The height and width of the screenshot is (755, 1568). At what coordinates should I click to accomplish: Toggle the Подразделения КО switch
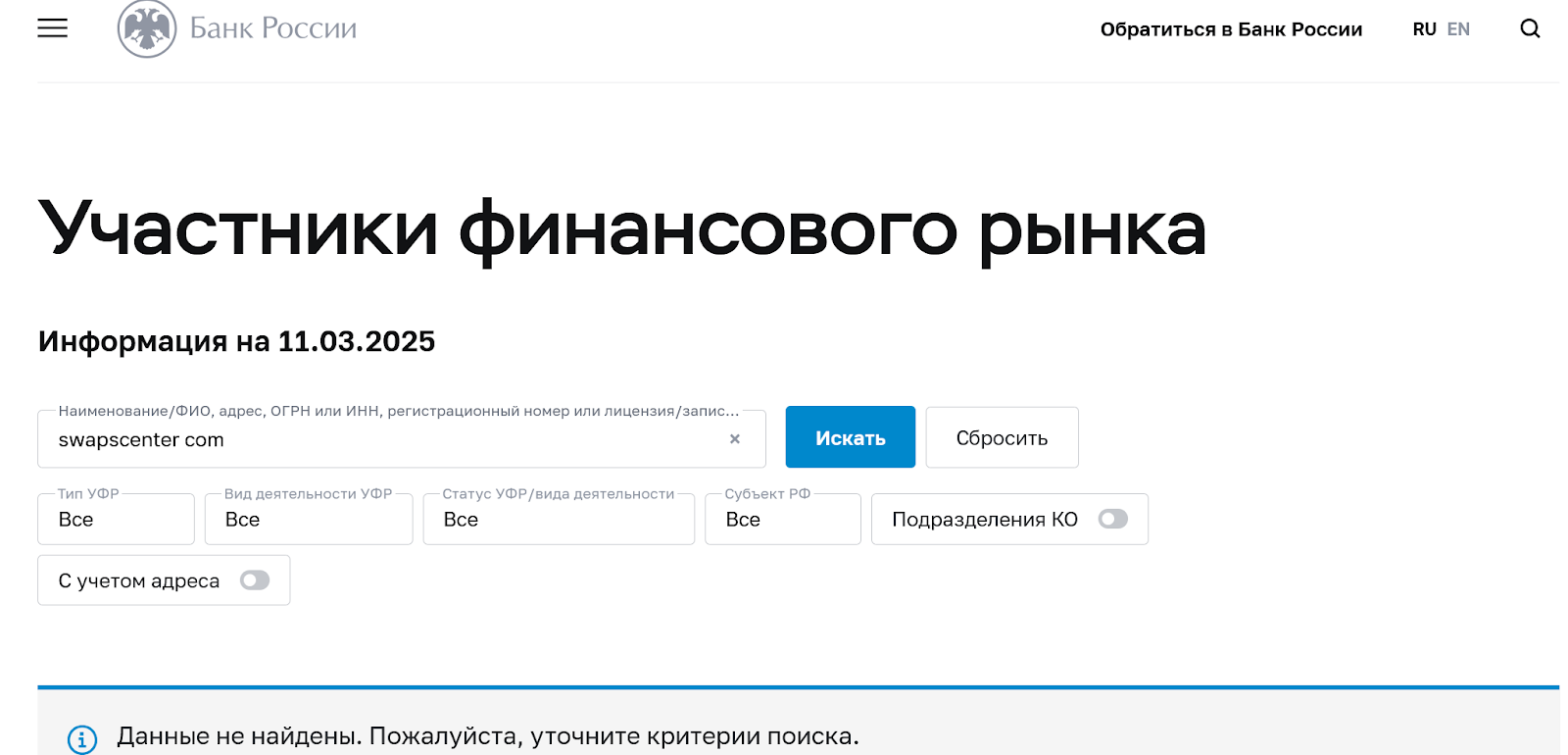pyautogui.click(x=1113, y=519)
